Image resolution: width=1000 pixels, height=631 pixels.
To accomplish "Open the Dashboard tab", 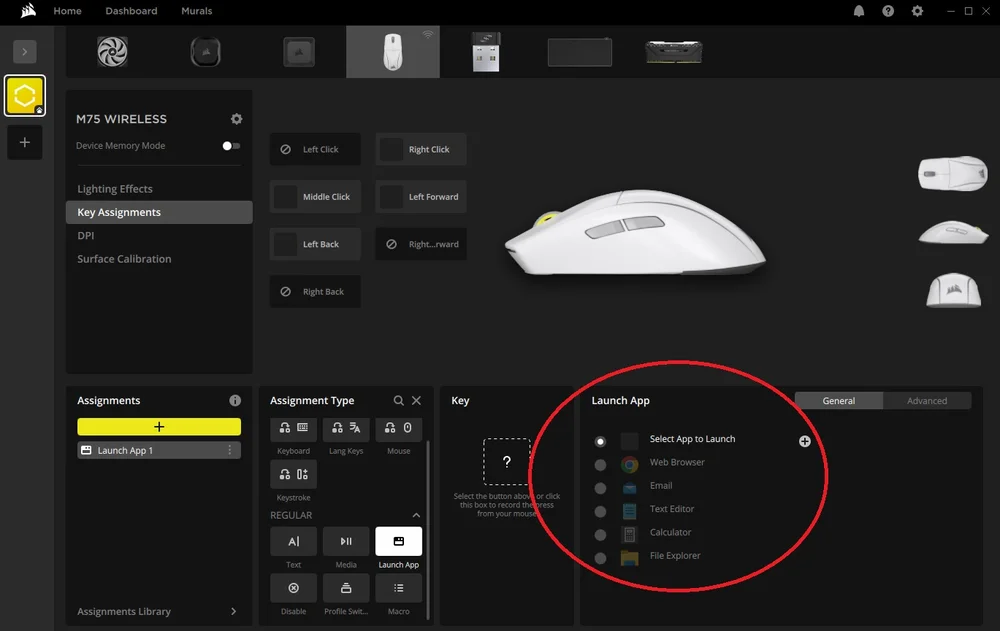I will [131, 11].
